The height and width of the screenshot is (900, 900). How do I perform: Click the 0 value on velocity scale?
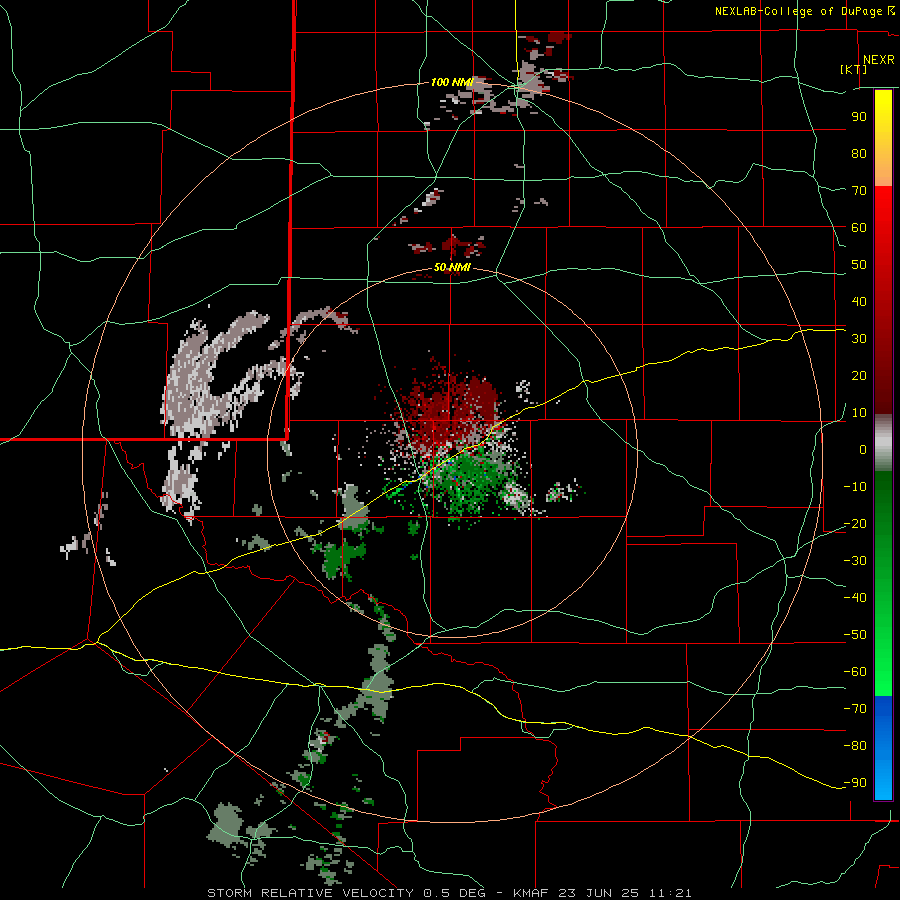point(863,449)
